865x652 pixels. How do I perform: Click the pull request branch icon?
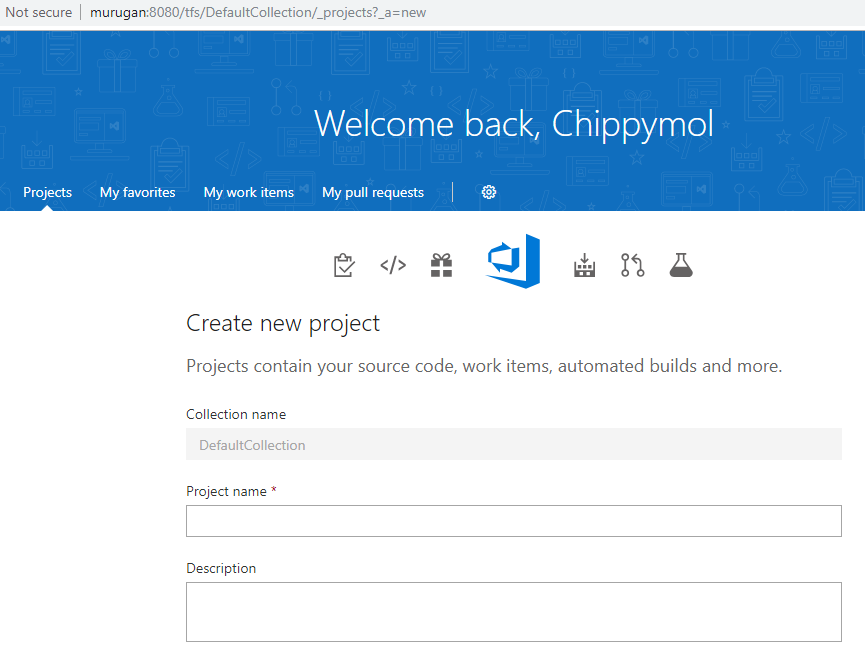632,265
